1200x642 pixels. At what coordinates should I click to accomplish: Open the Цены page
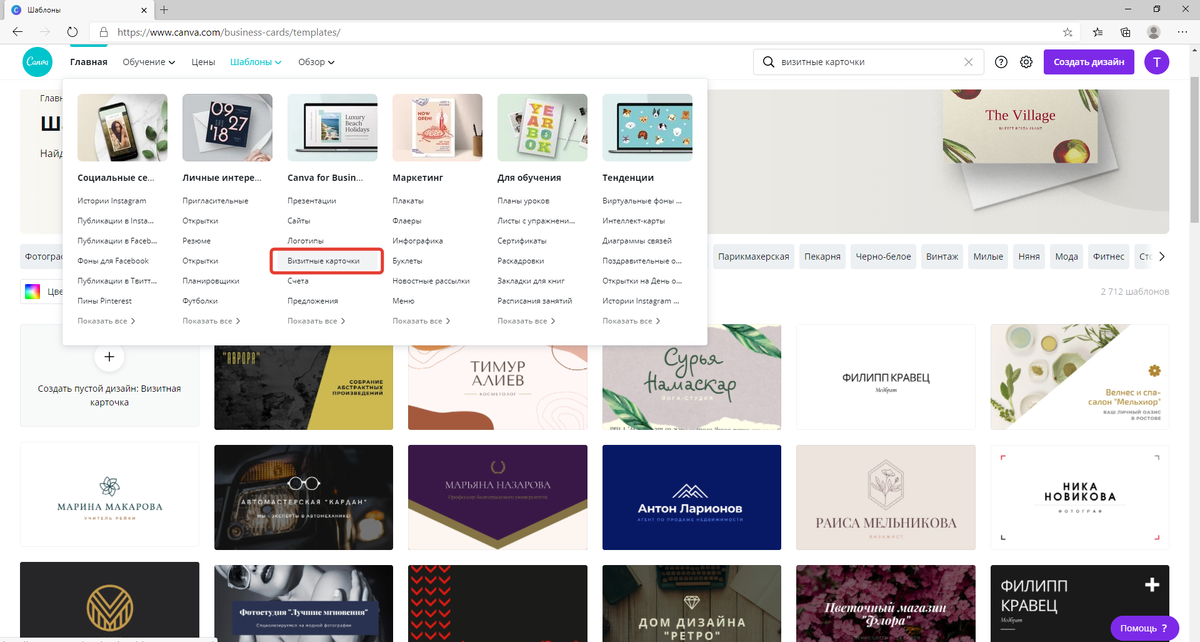[203, 62]
